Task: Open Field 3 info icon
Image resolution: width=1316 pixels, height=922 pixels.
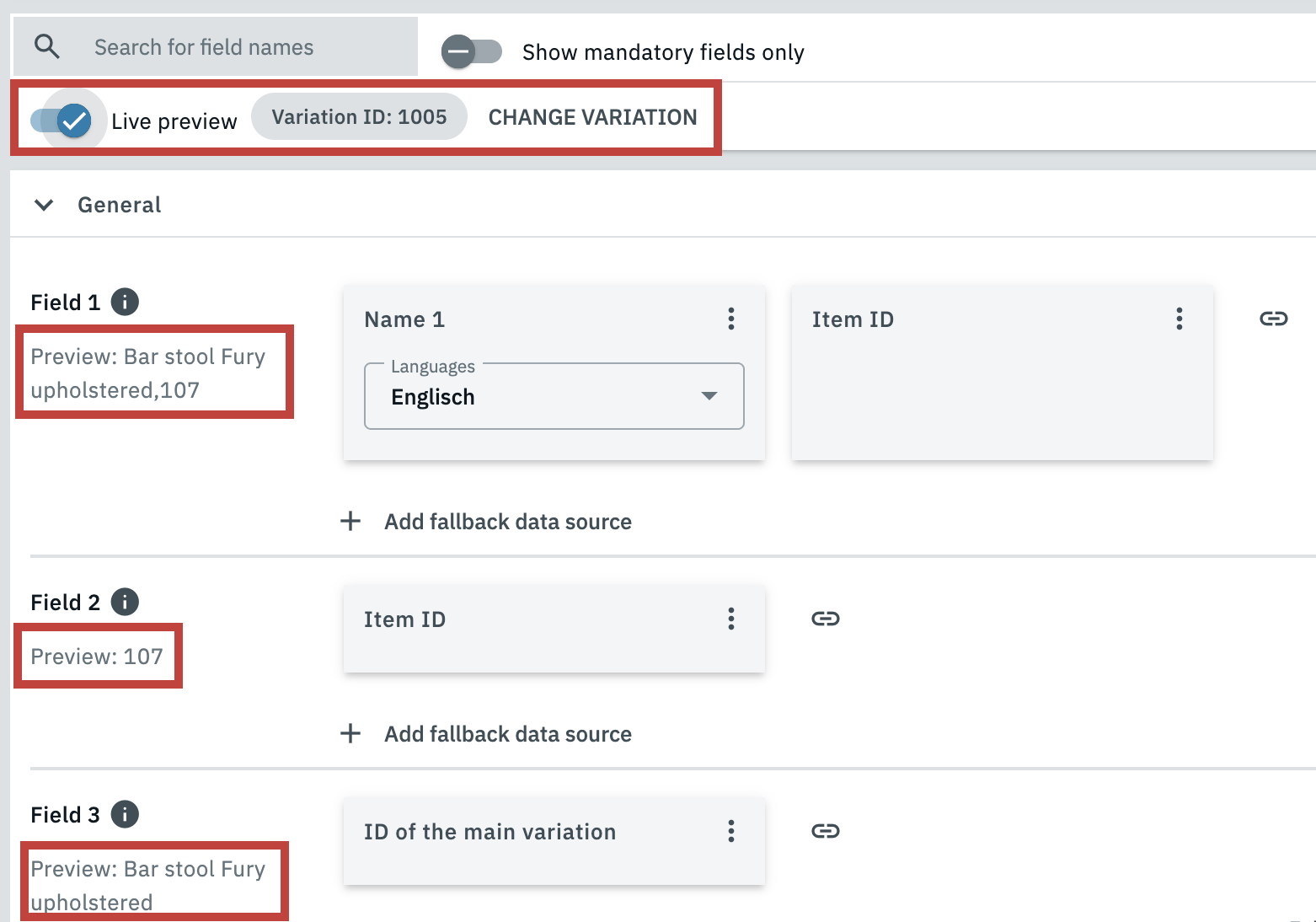Action: tap(125, 814)
